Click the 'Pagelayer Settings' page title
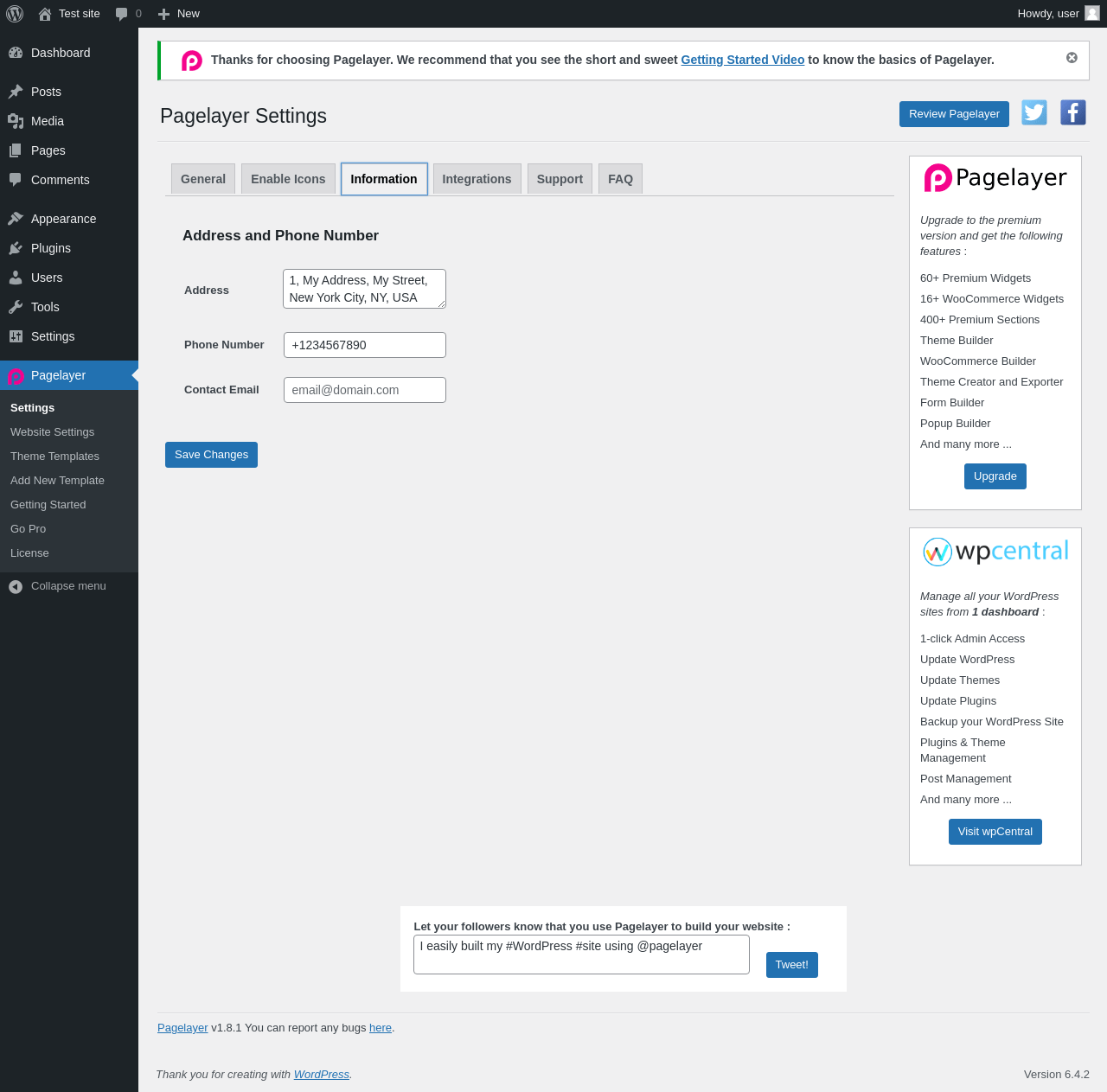The width and height of the screenshot is (1107, 1092). [x=243, y=116]
